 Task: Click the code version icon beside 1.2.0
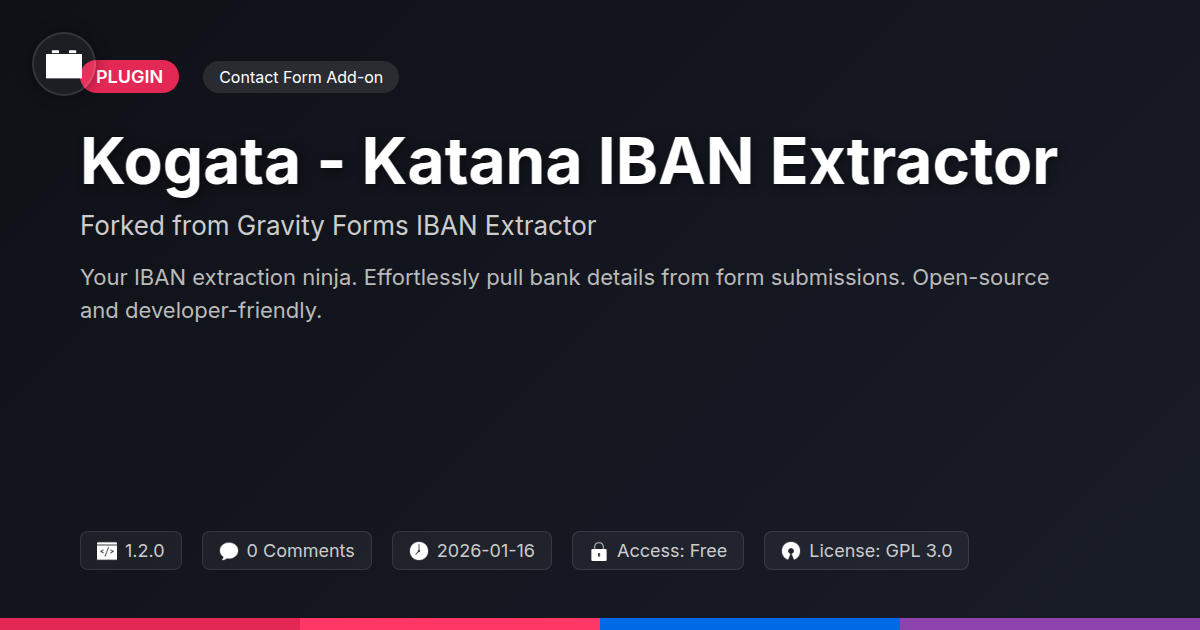pyautogui.click(x=107, y=551)
